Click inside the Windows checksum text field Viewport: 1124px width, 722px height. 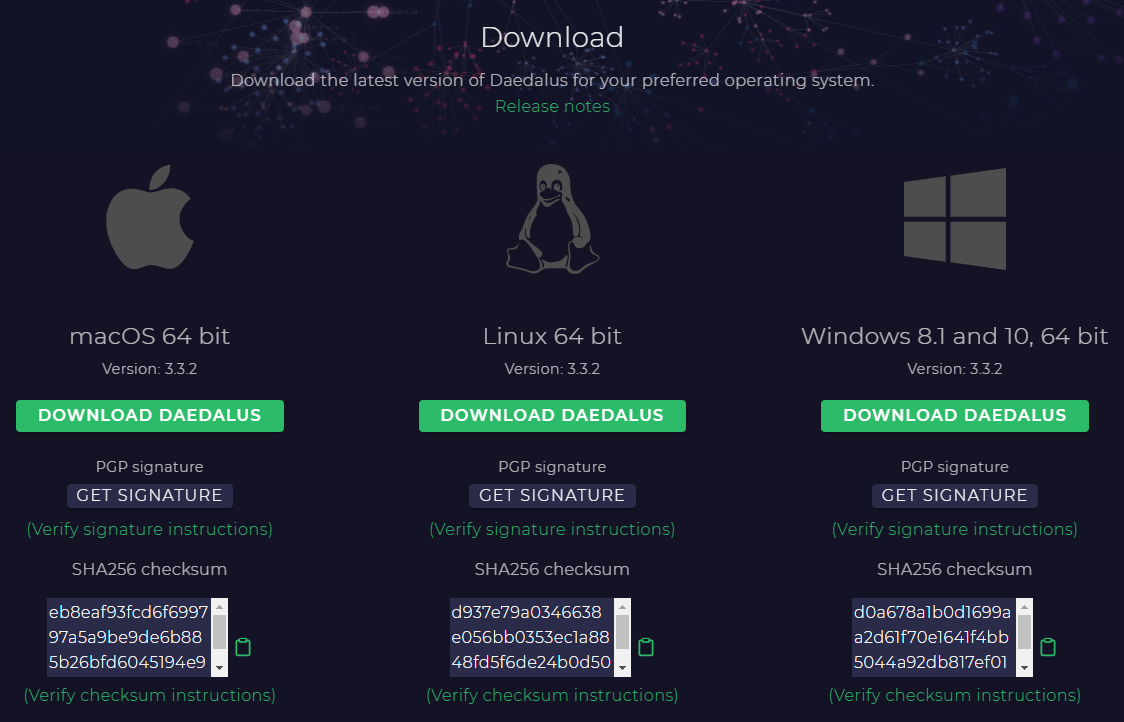pyautogui.click(x=934, y=637)
